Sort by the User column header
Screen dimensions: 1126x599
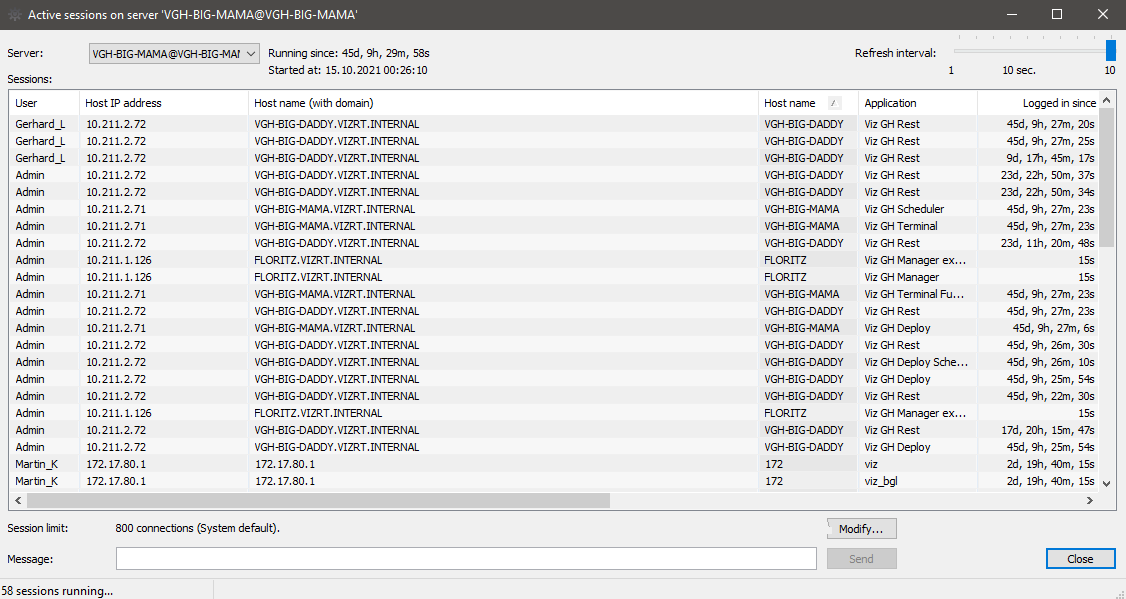(44, 103)
